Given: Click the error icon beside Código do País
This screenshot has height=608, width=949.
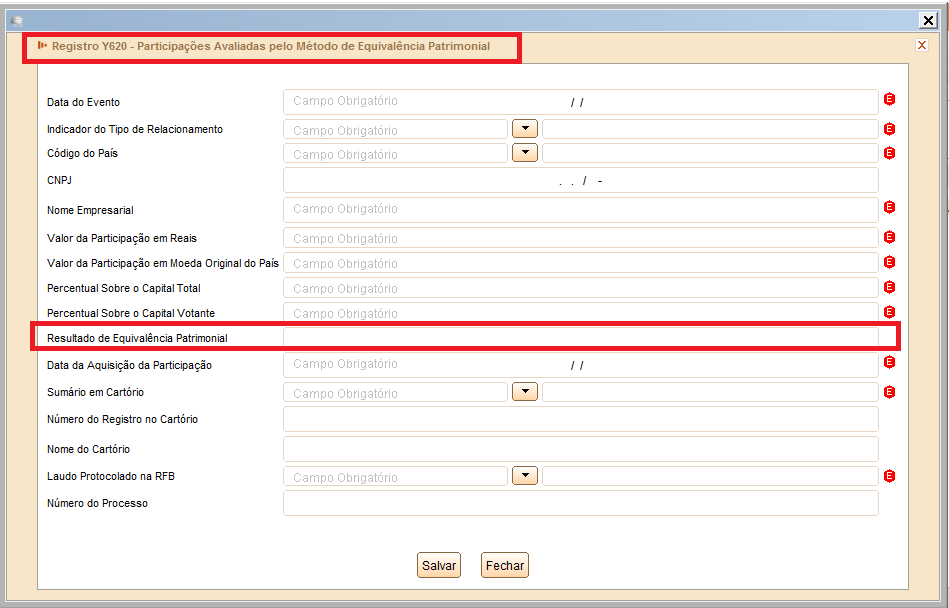Looking at the screenshot, I should [x=889, y=153].
